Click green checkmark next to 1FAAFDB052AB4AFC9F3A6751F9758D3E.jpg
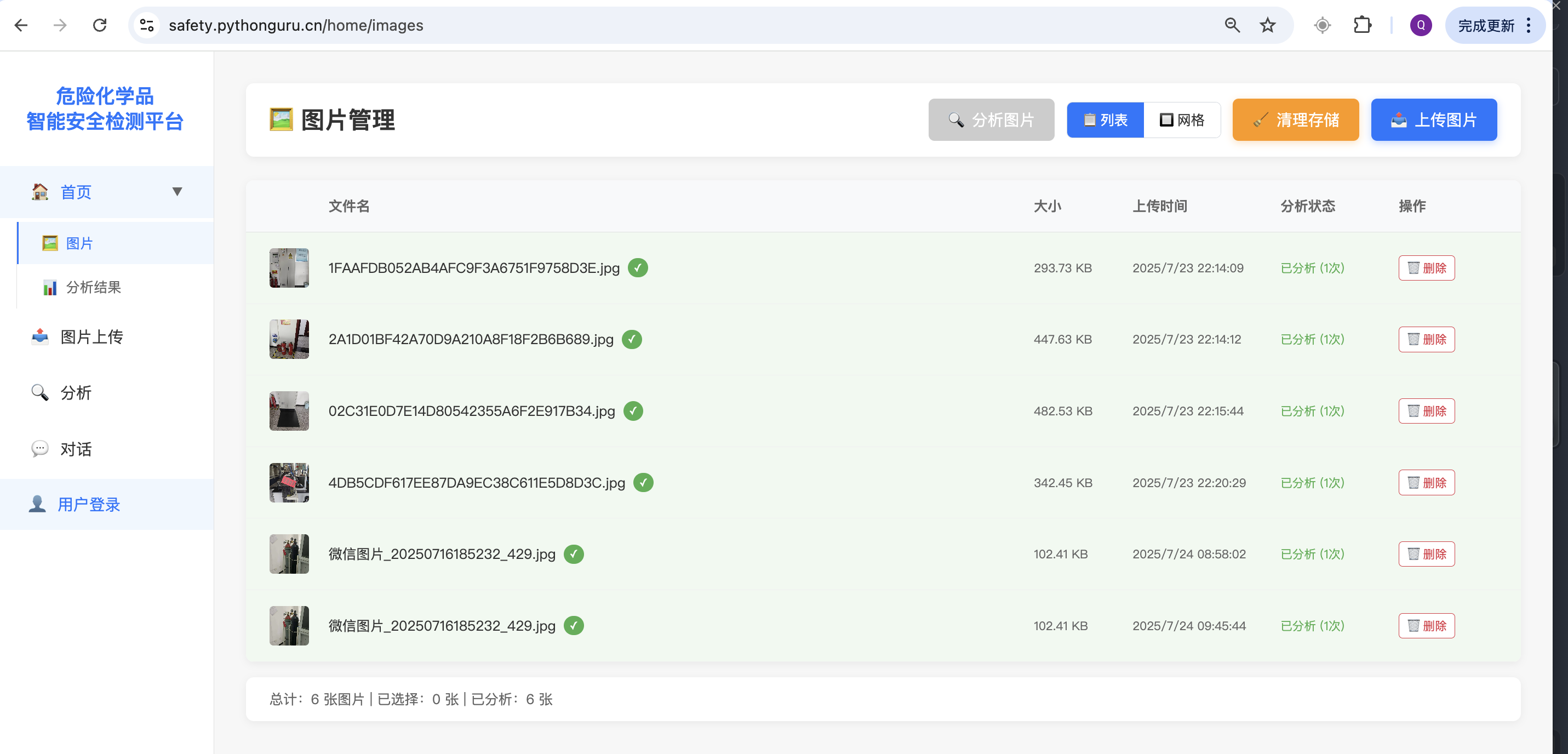 pos(637,268)
